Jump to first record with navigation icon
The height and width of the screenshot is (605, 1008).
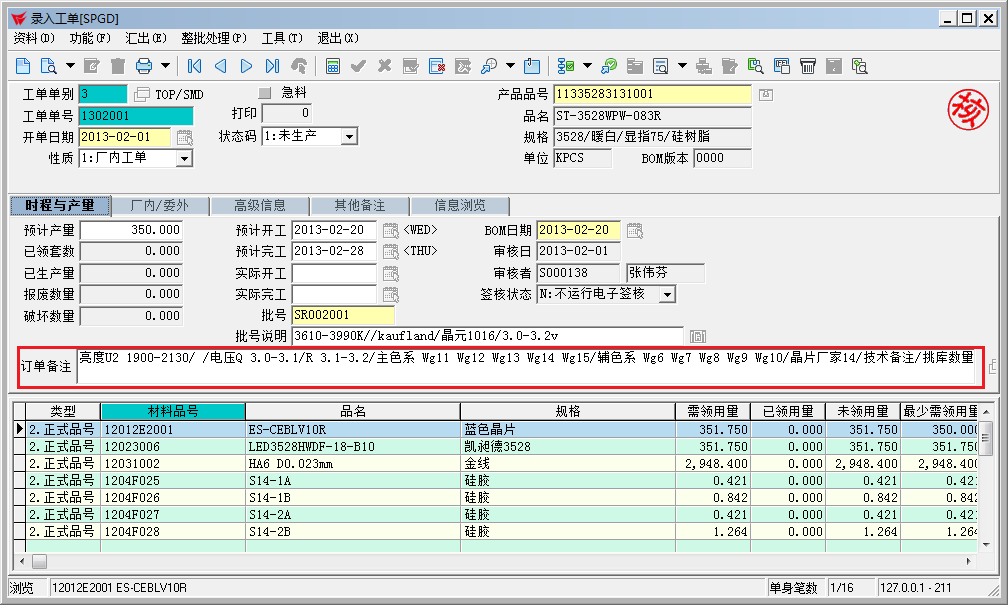194,66
